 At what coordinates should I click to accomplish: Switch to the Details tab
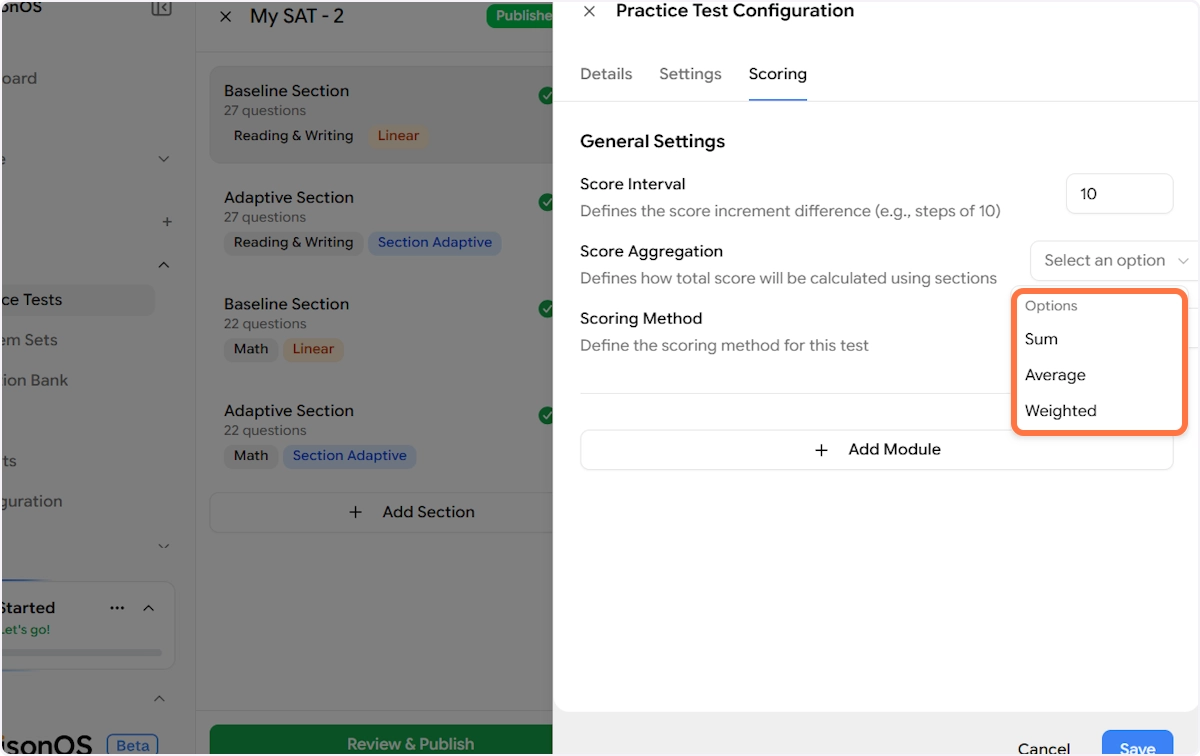click(x=606, y=74)
